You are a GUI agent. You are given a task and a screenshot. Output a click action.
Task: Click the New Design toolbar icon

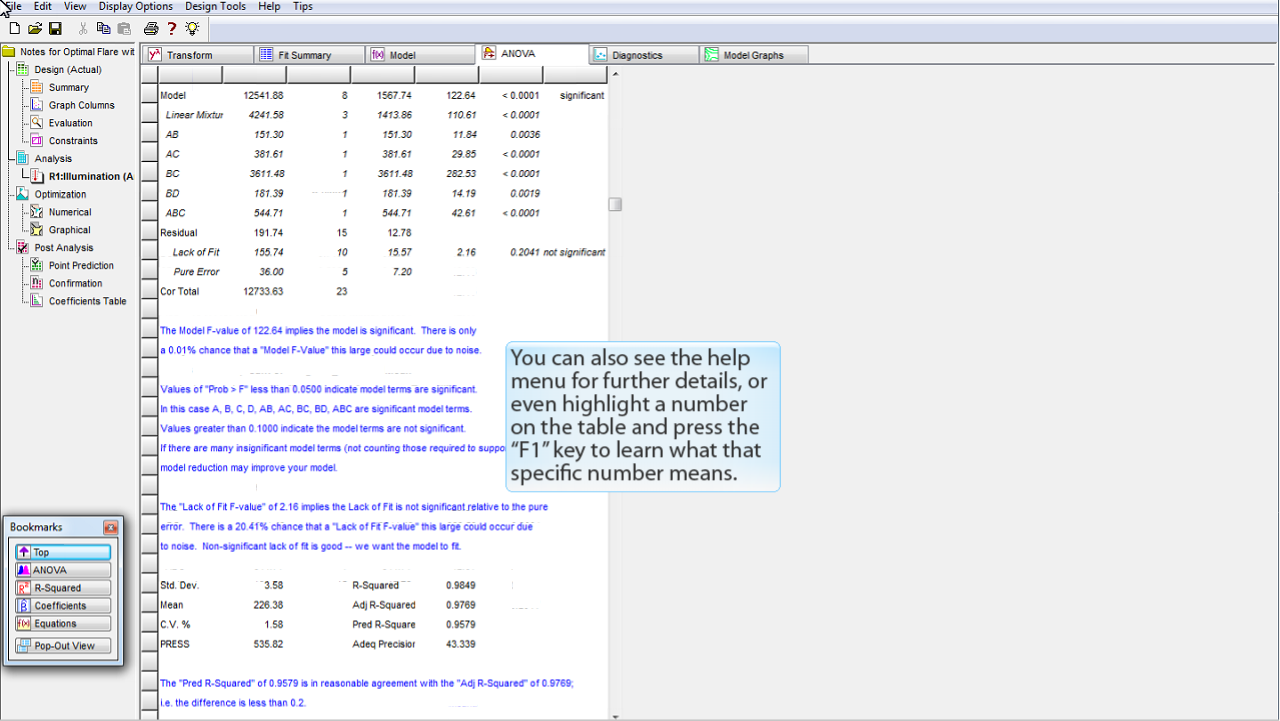point(14,29)
